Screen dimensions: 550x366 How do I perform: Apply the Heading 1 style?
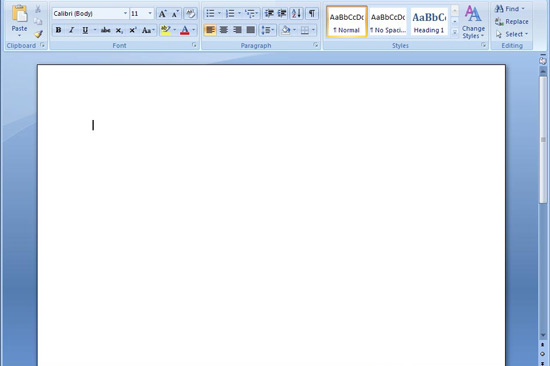coord(429,22)
